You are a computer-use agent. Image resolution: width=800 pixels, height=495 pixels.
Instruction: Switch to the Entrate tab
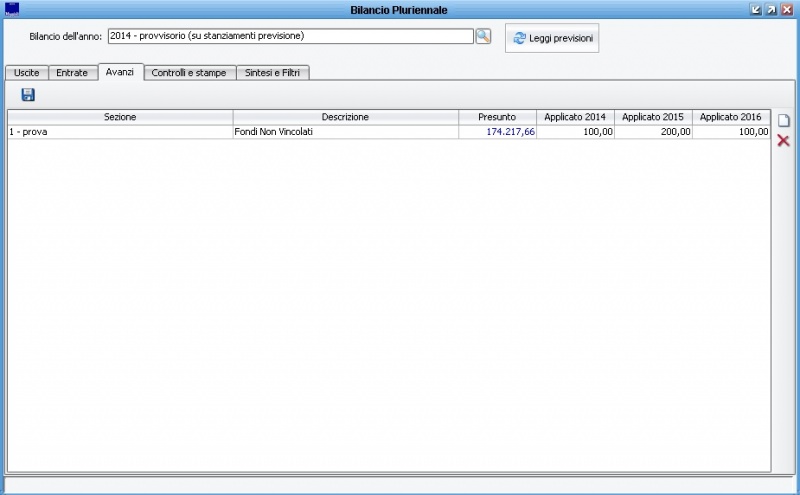pyautogui.click(x=72, y=73)
